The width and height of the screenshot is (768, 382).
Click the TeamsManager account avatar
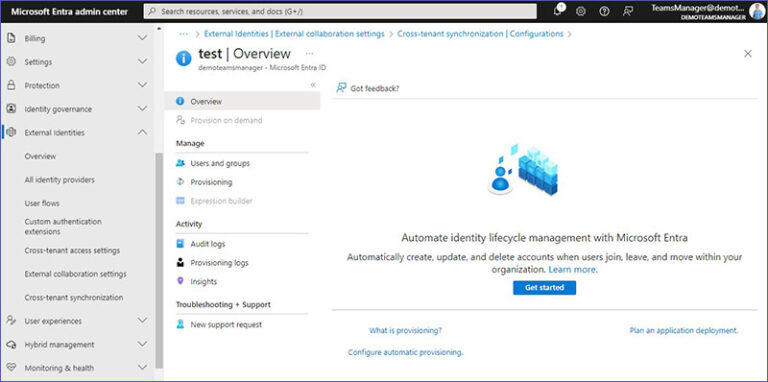point(757,11)
